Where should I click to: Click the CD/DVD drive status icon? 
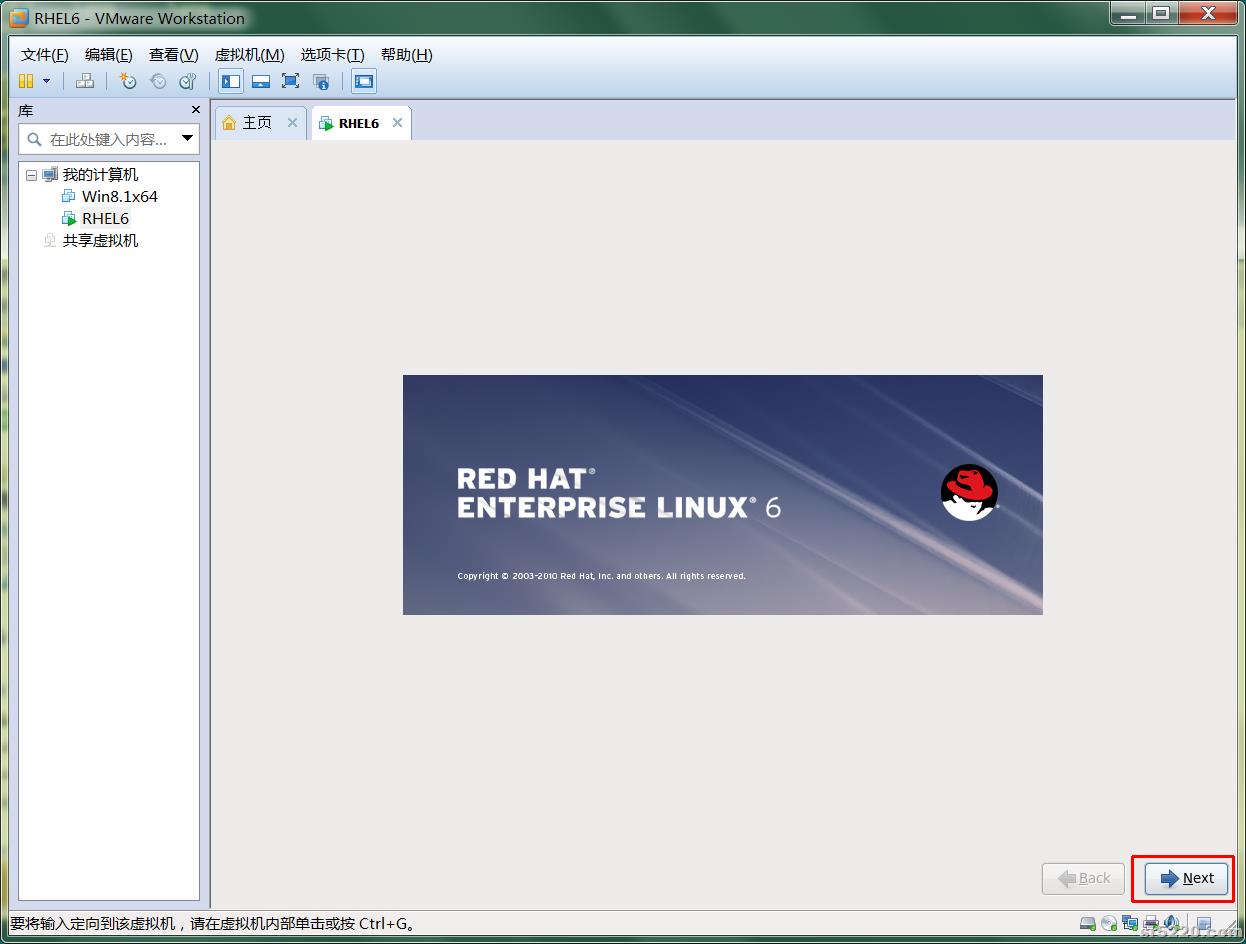click(x=1109, y=923)
